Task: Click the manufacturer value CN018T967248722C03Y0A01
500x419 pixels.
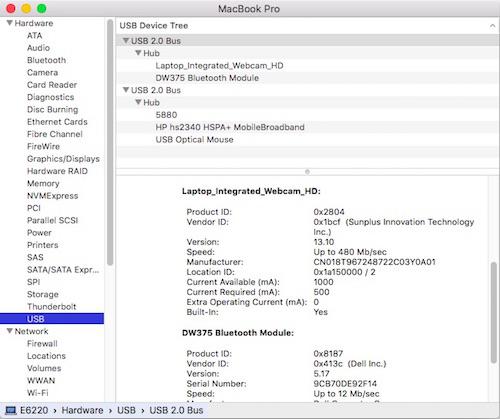Action: [x=374, y=262]
